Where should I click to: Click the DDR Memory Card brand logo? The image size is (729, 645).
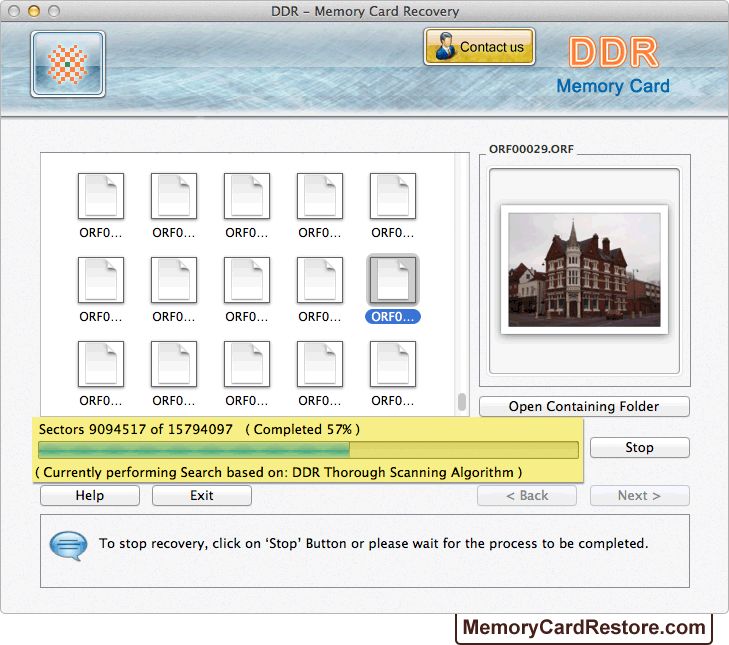pos(613,66)
